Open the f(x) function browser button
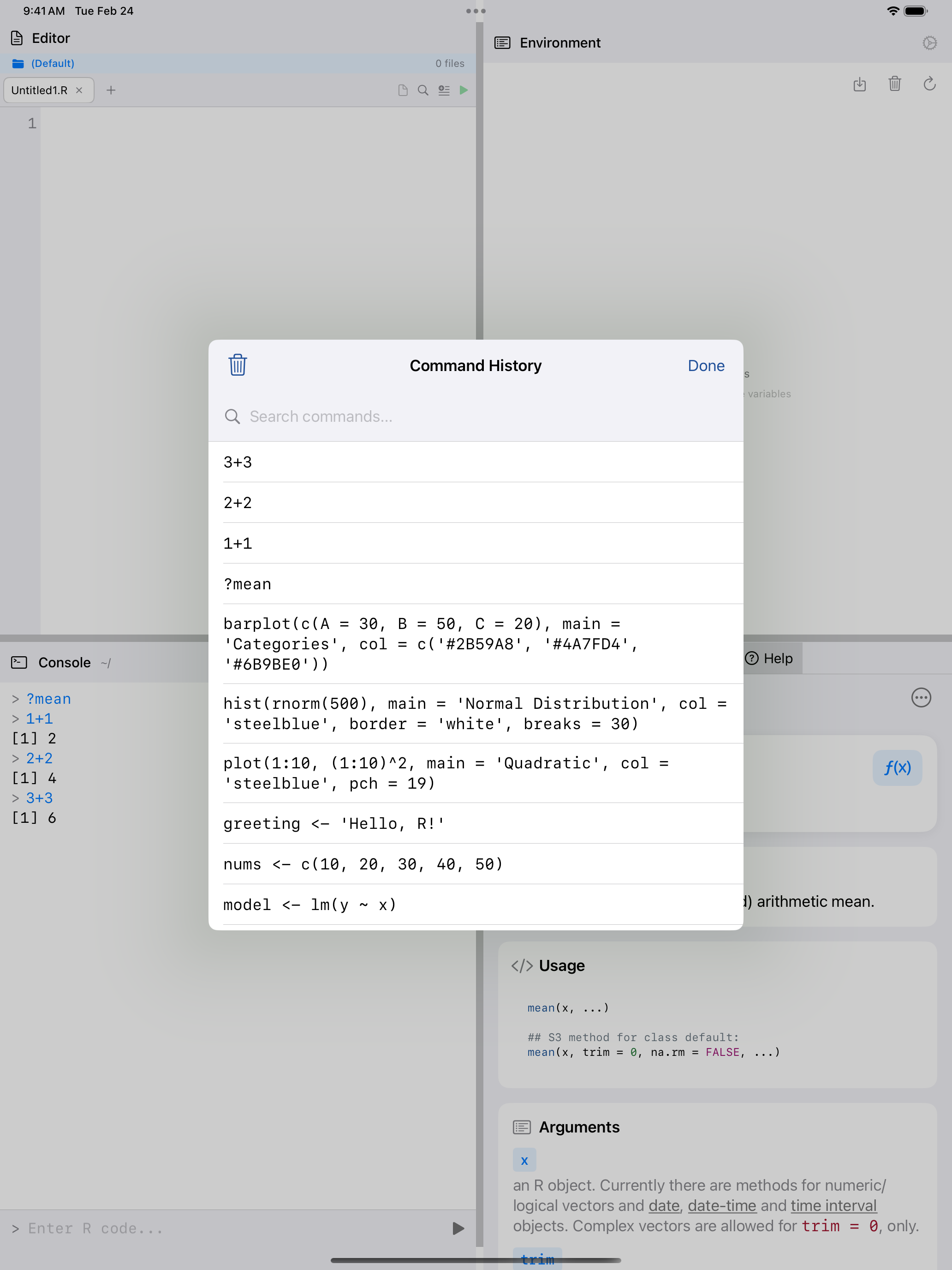 [x=897, y=767]
